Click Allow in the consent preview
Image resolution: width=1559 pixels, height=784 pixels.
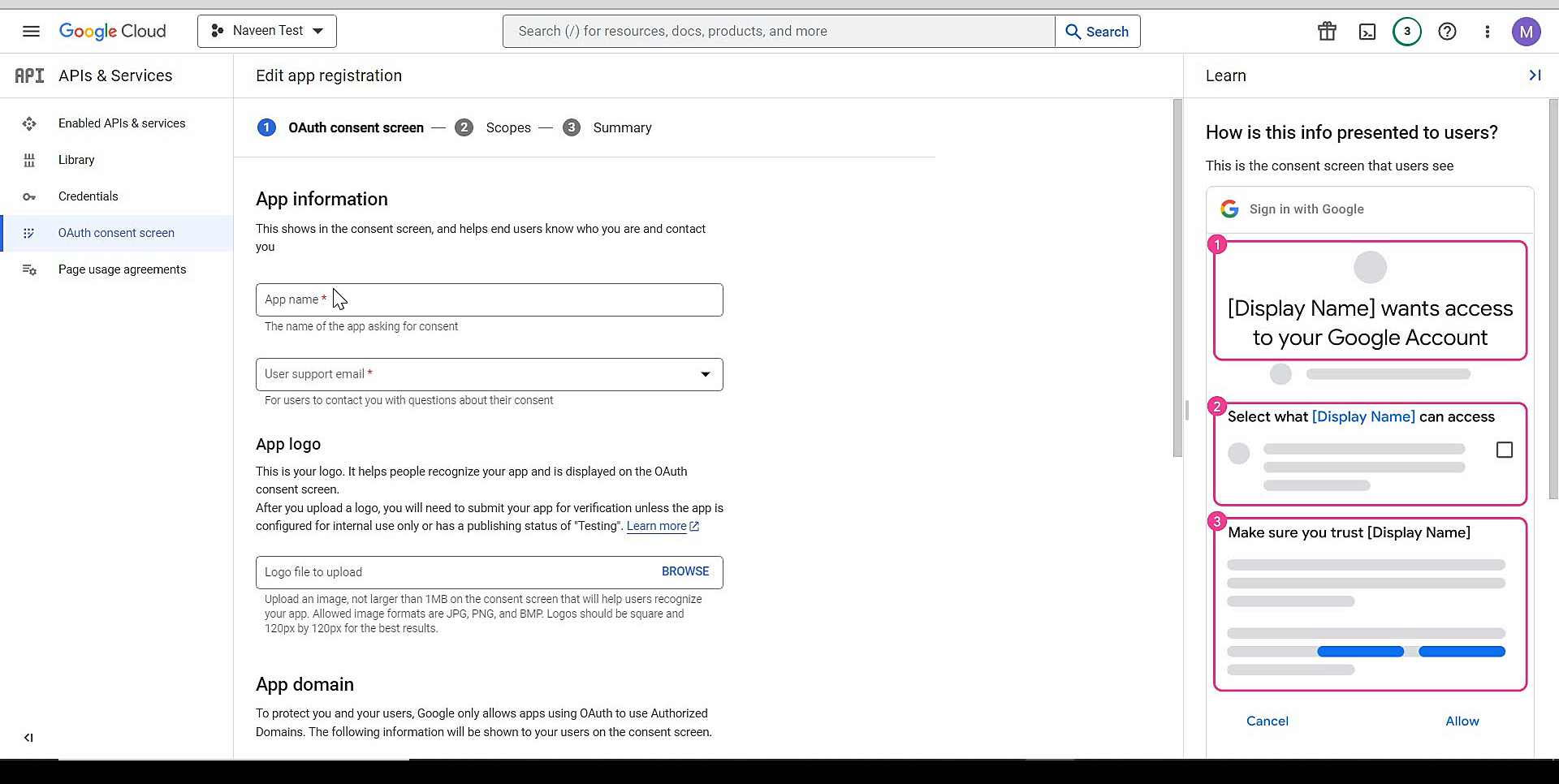click(1462, 721)
